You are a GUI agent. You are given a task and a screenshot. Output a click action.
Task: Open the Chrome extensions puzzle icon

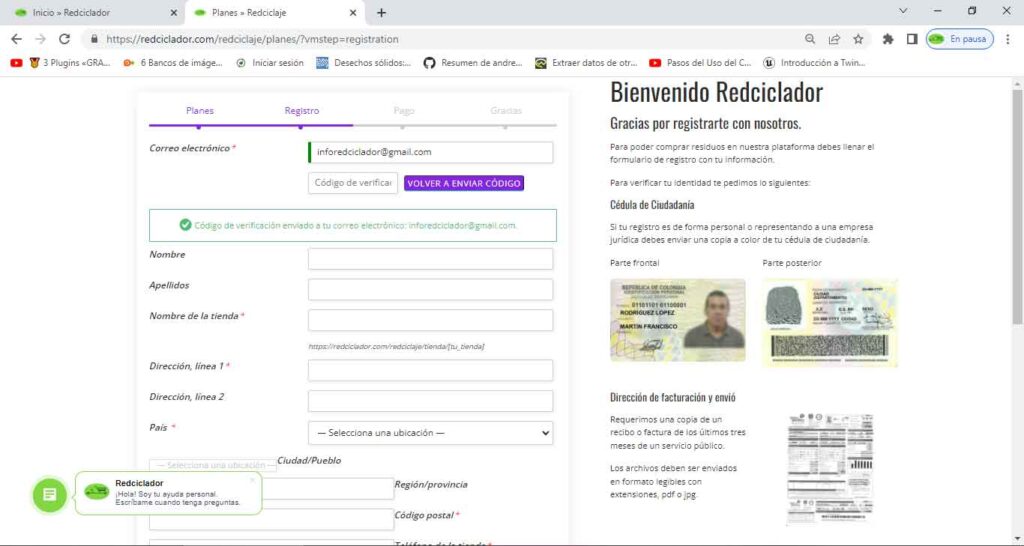coord(888,39)
